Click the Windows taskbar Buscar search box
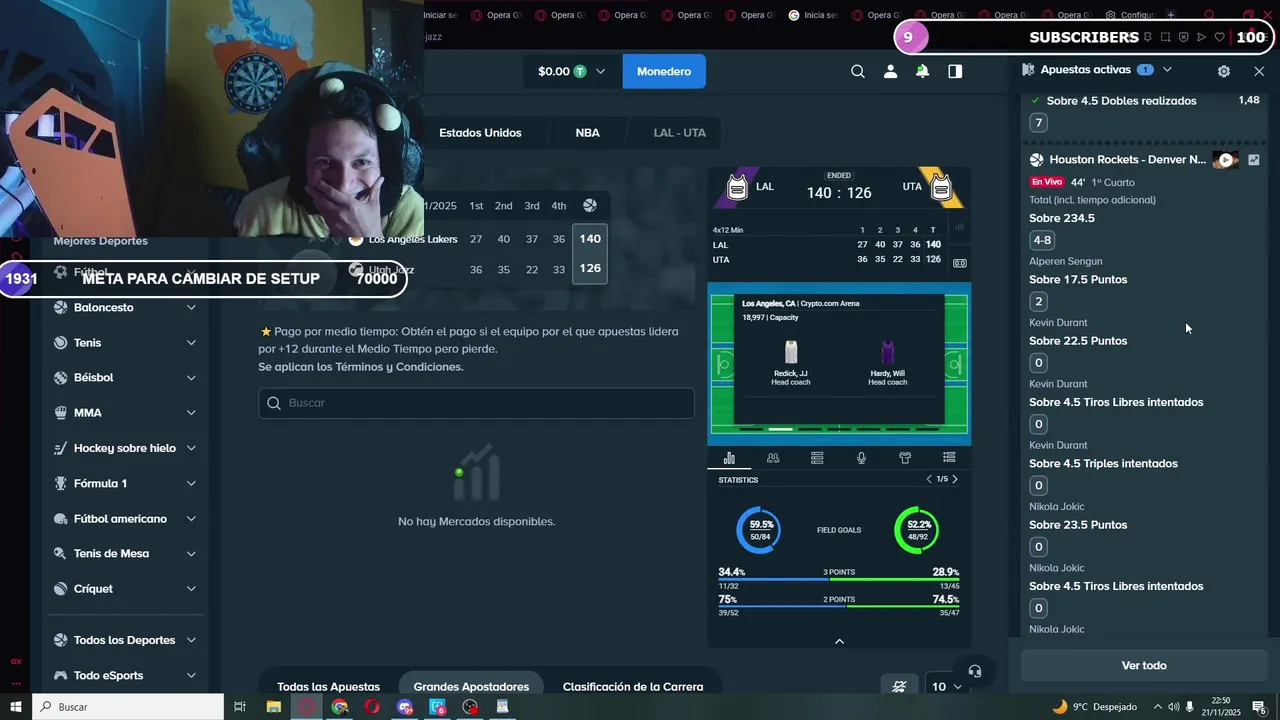The image size is (1280, 720). click(x=128, y=707)
